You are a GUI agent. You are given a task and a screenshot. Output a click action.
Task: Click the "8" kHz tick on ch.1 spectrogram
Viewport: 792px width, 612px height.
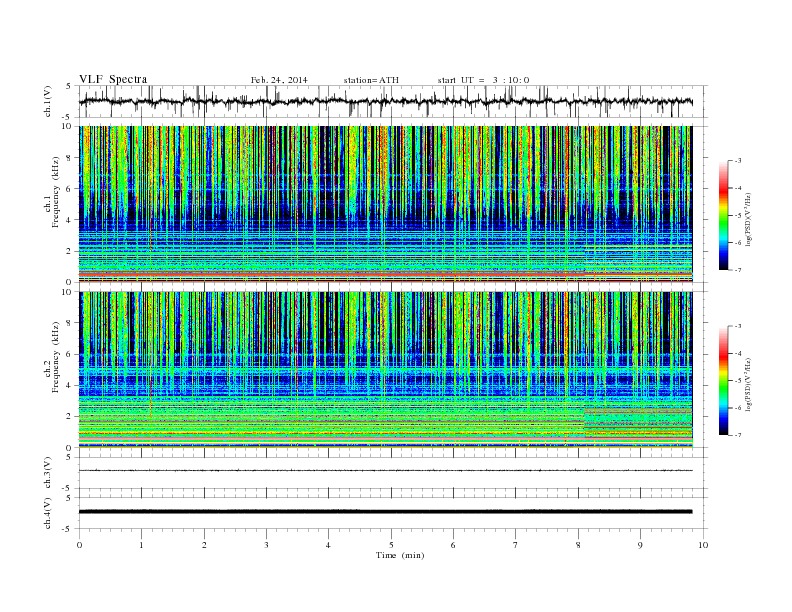coord(69,158)
